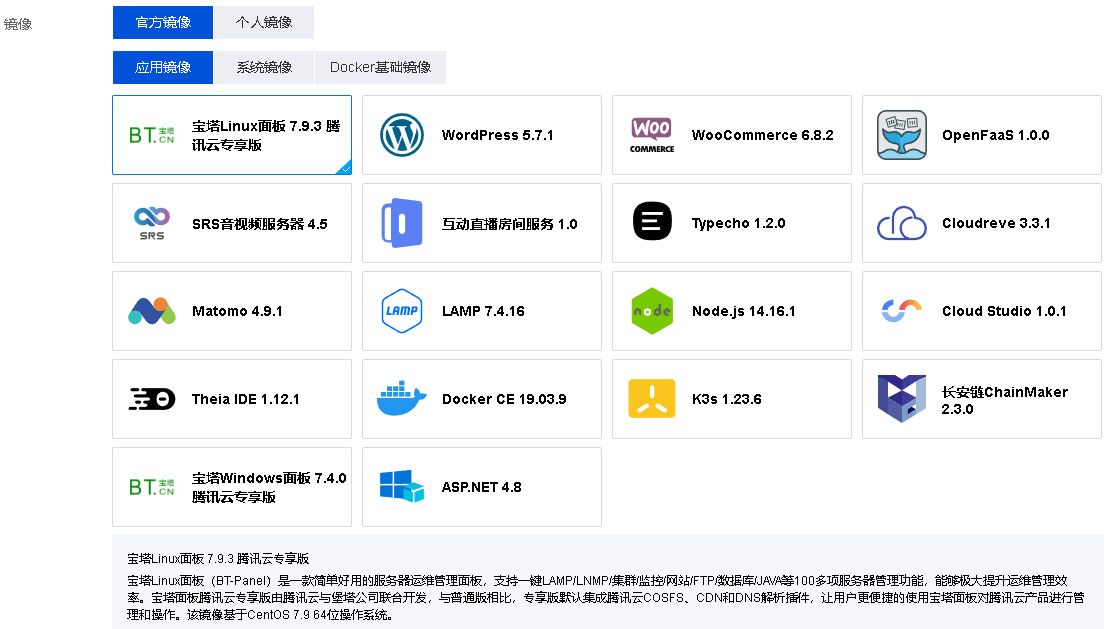Viewport: 1113px width, 629px height.
Task: Pick the ASP.NET 4.8 image
Action: coord(482,487)
